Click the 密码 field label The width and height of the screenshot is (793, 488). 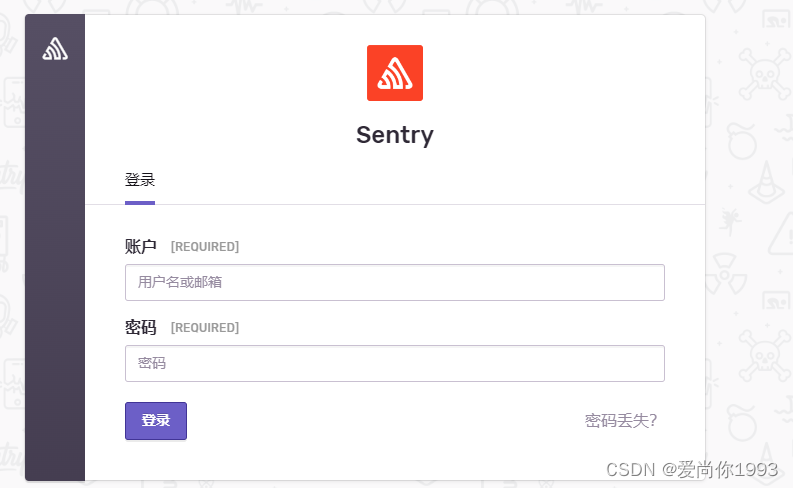[141, 327]
